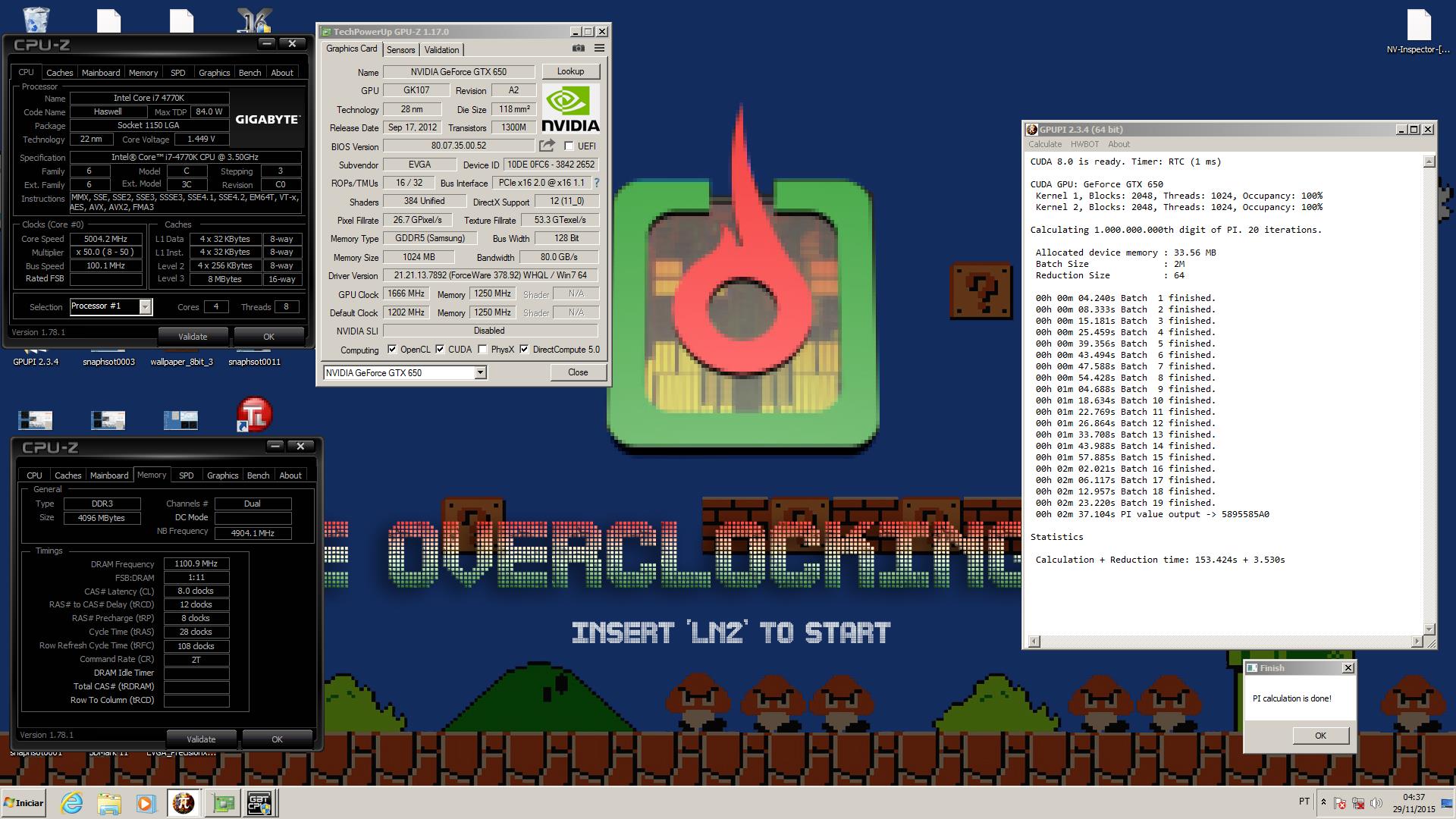This screenshot has width=1456, height=819.
Task: Open Internet Explorer from the taskbar
Action: click(x=72, y=803)
